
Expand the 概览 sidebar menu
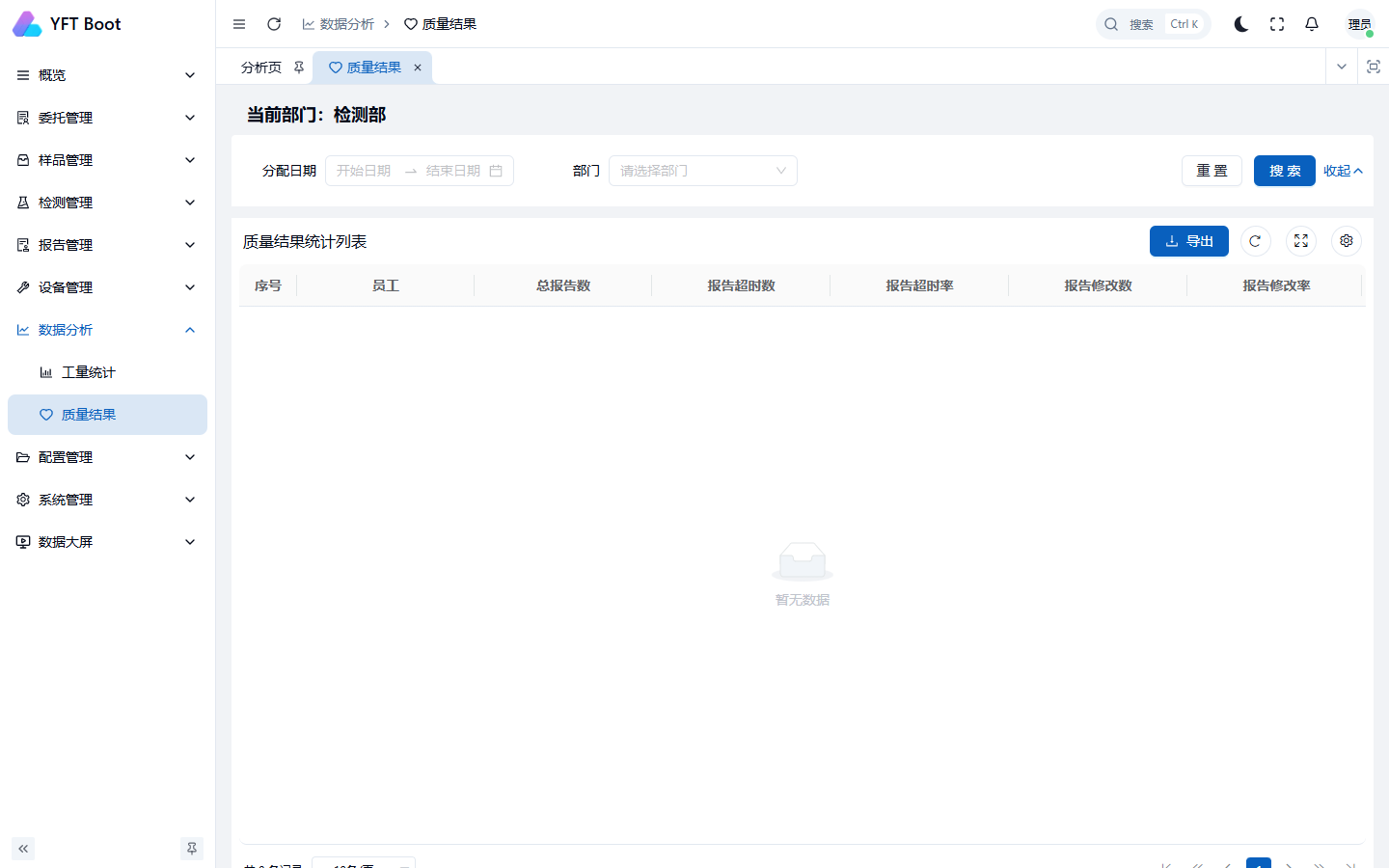click(x=107, y=75)
